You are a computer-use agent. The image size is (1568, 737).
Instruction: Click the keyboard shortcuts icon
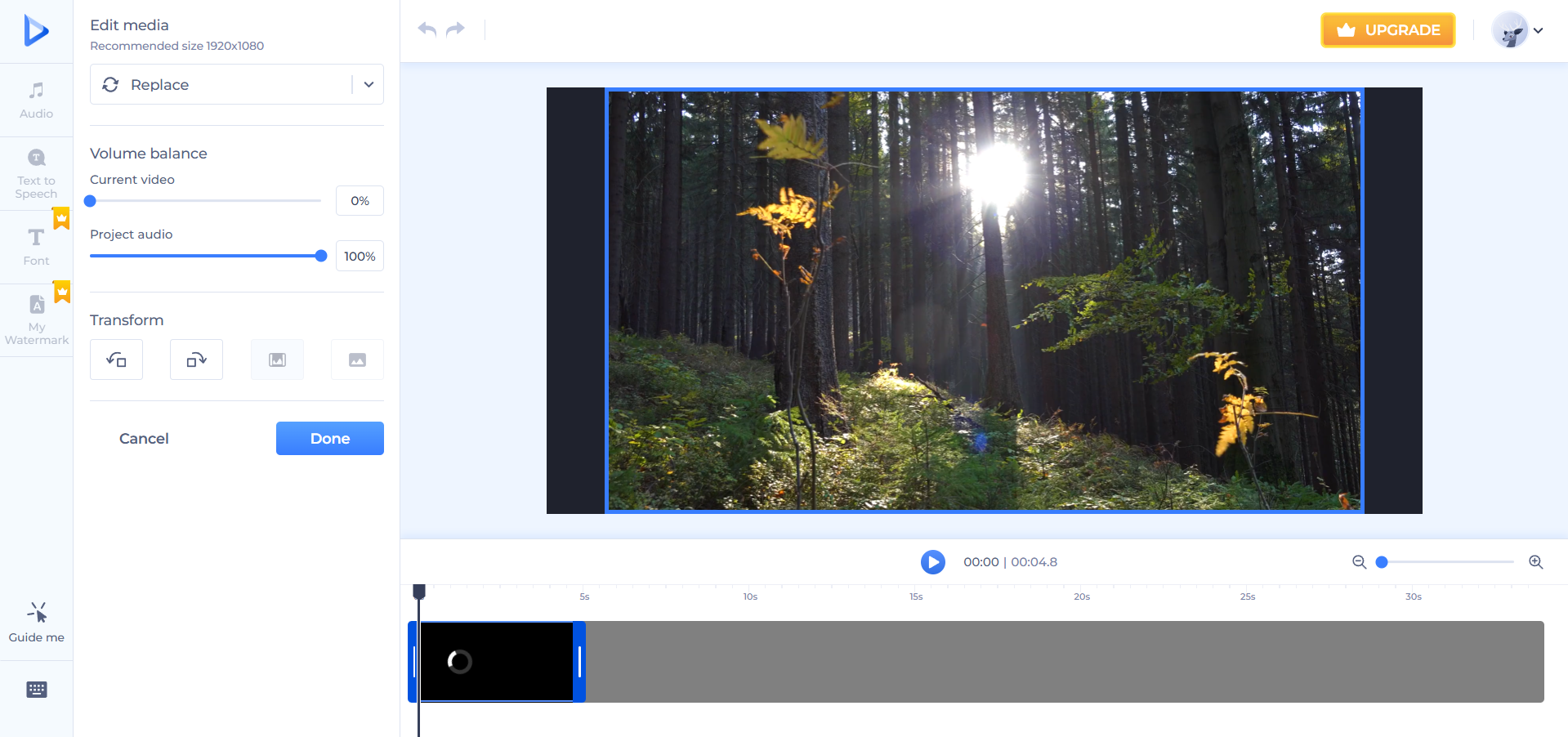pyautogui.click(x=36, y=689)
